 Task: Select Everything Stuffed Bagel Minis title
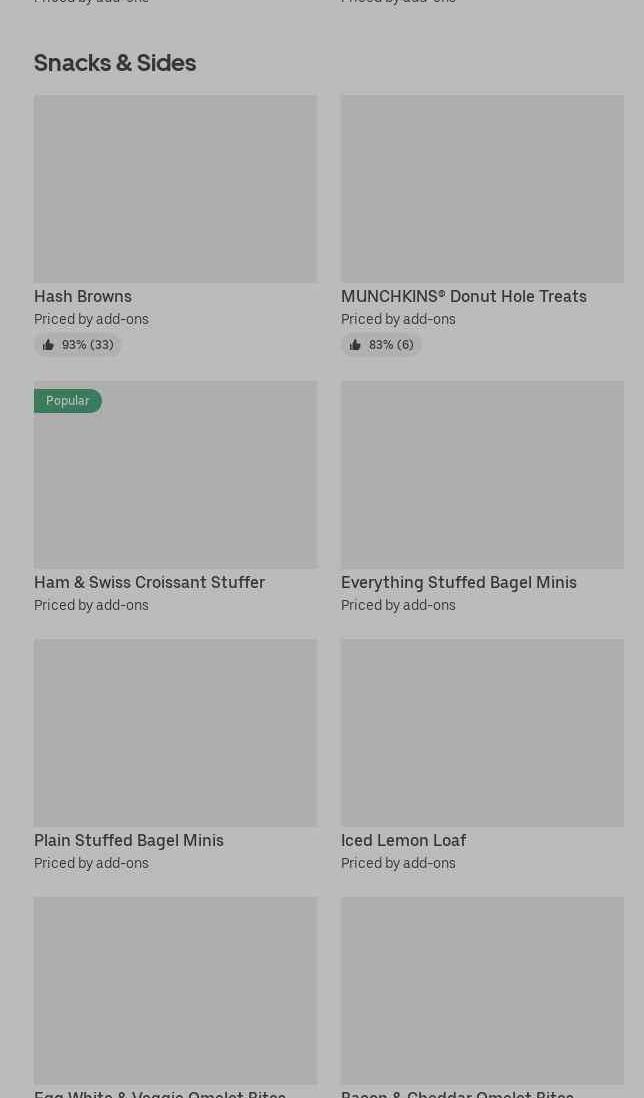tap(458, 582)
